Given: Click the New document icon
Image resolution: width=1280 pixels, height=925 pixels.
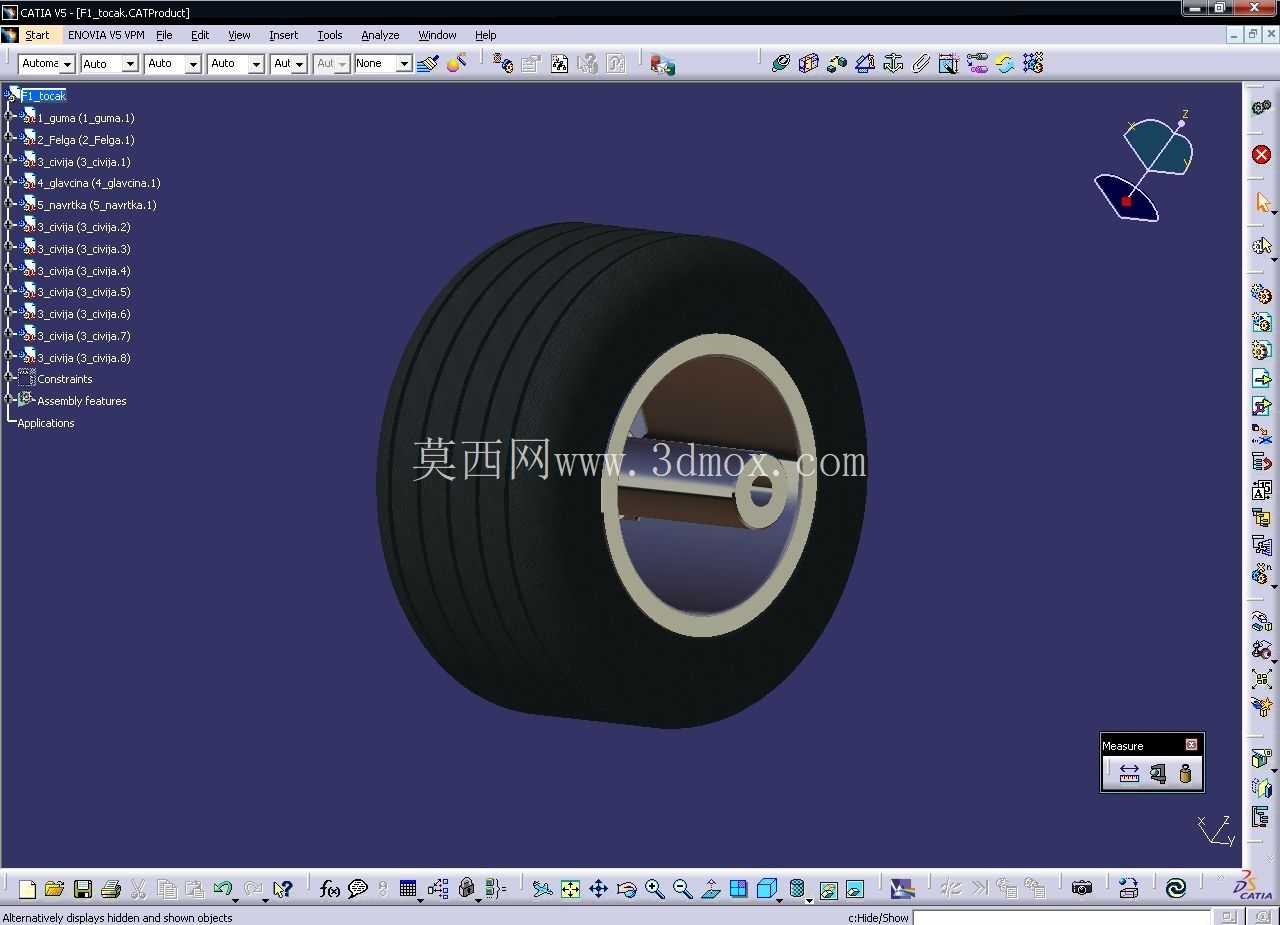Looking at the screenshot, I should (x=27, y=889).
